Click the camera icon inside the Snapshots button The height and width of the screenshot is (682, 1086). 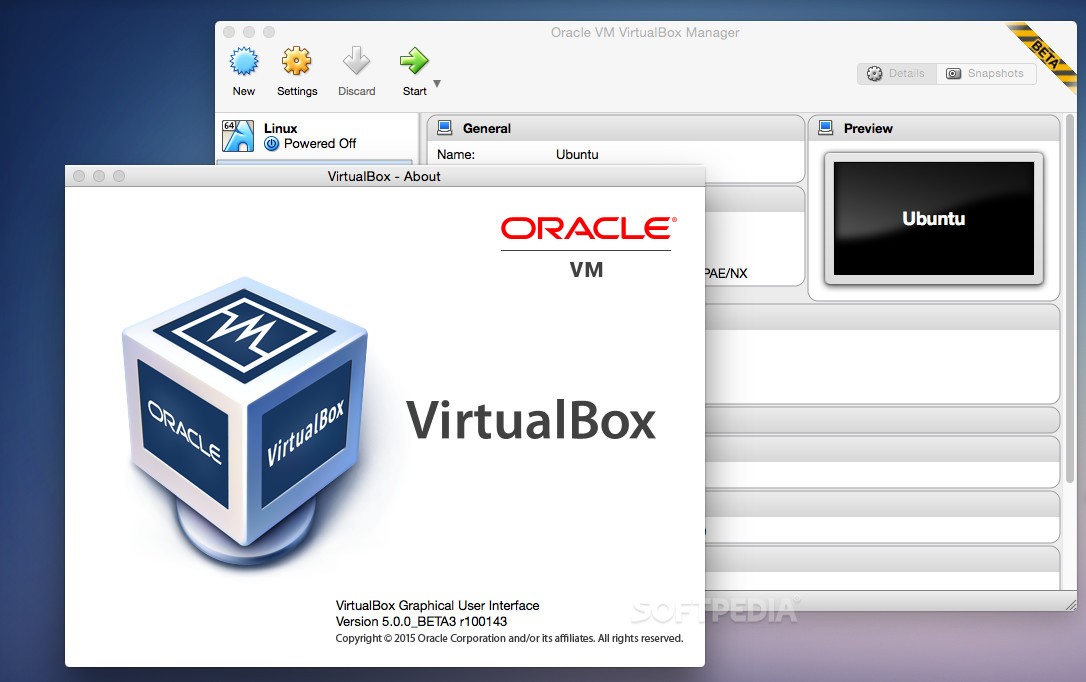955,73
